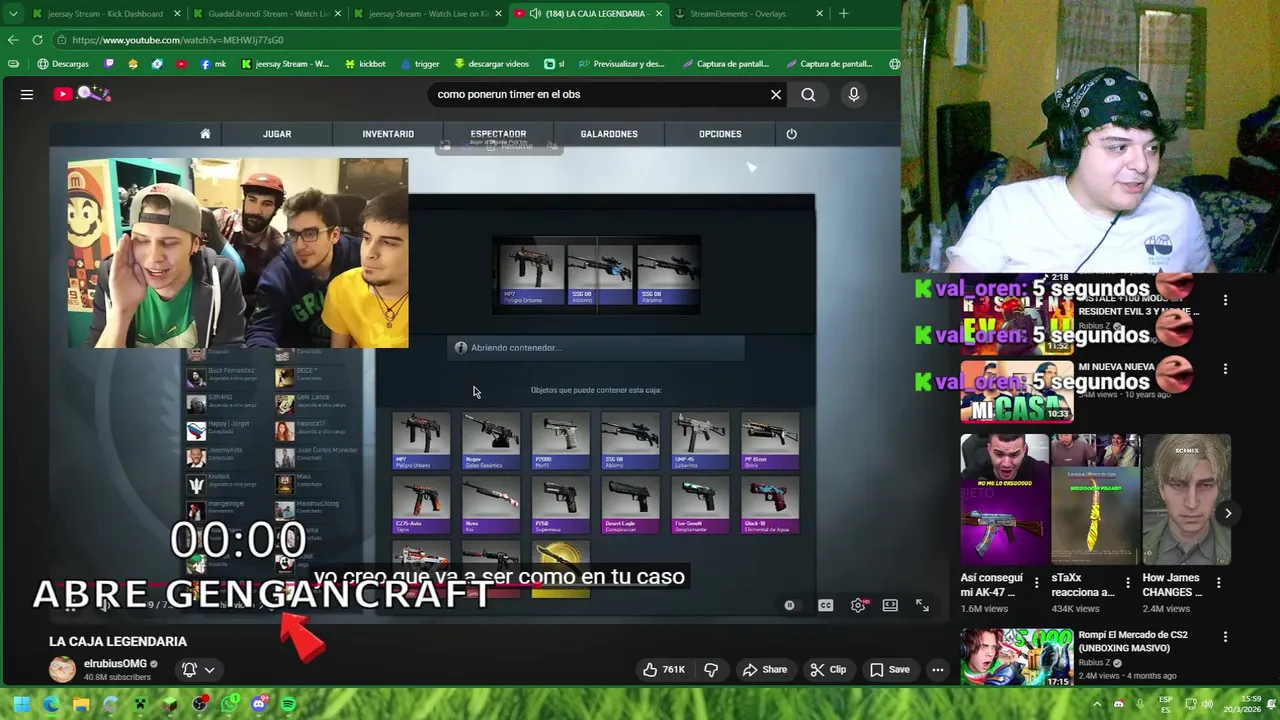This screenshot has height=720, width=1280.
Task: Open options for 'sTaXx reacciona a' short
Action: [1128, 583]
